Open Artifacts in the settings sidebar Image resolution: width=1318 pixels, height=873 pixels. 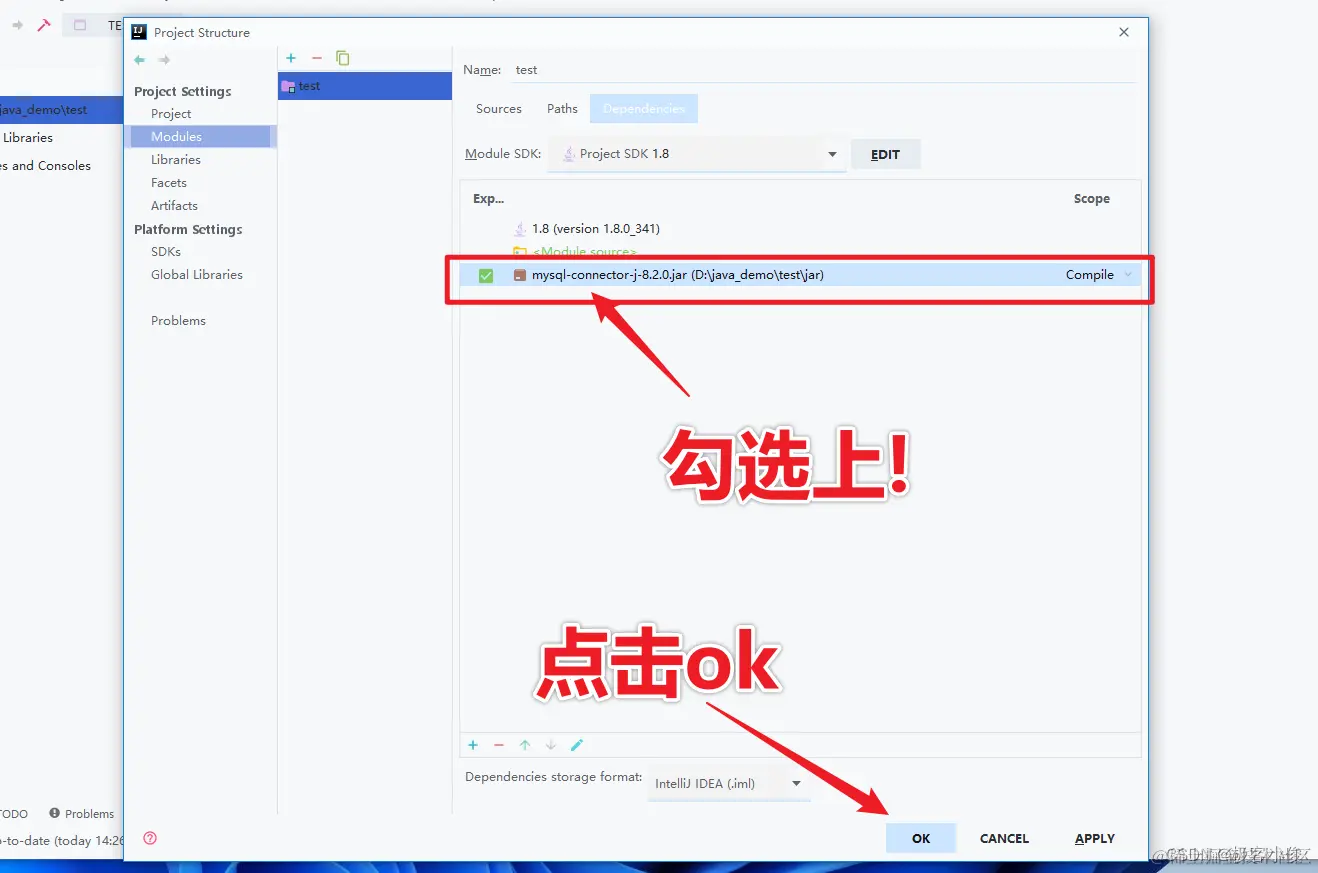click(x=174, y=206)
